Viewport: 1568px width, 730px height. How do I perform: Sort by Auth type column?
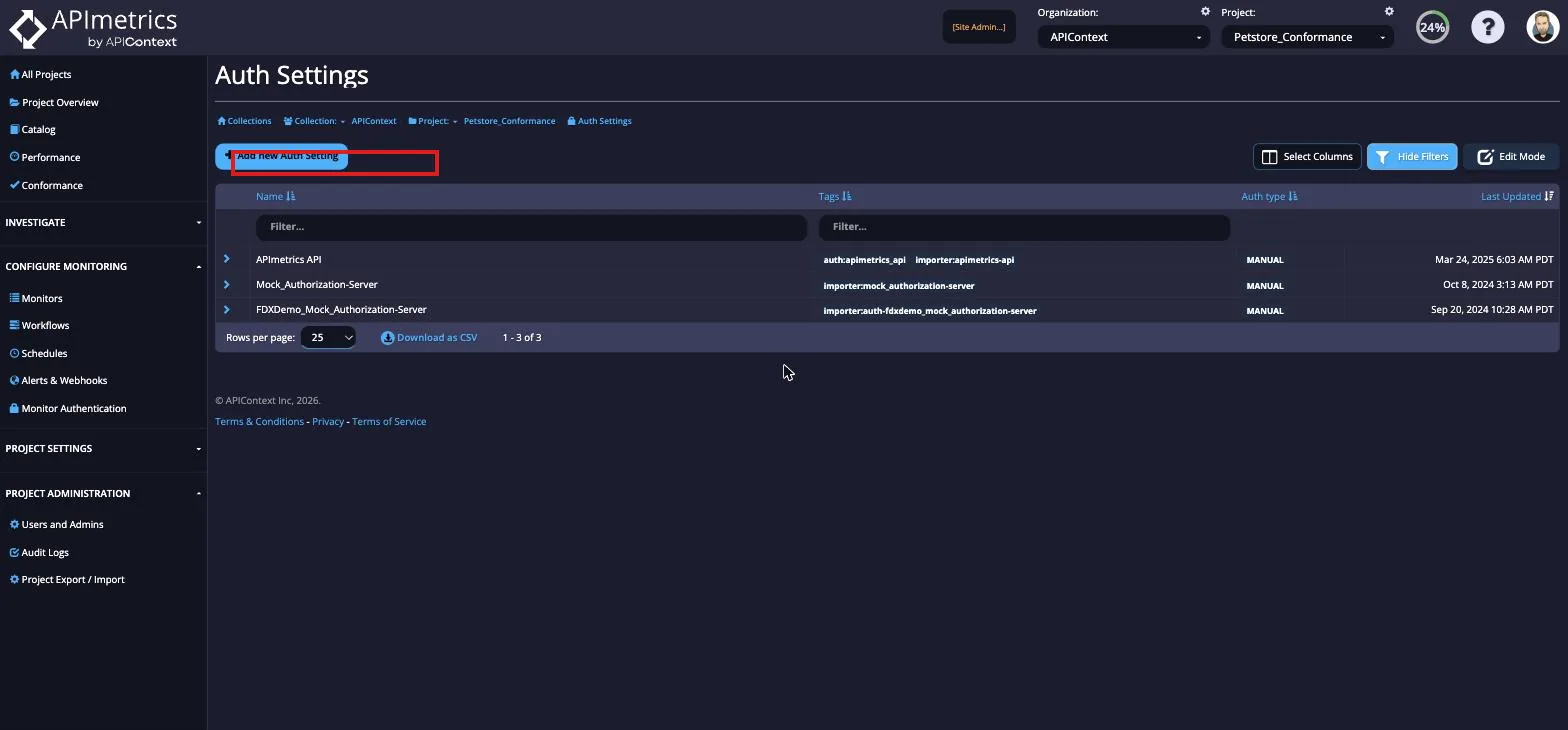[x=1269, y=196]
